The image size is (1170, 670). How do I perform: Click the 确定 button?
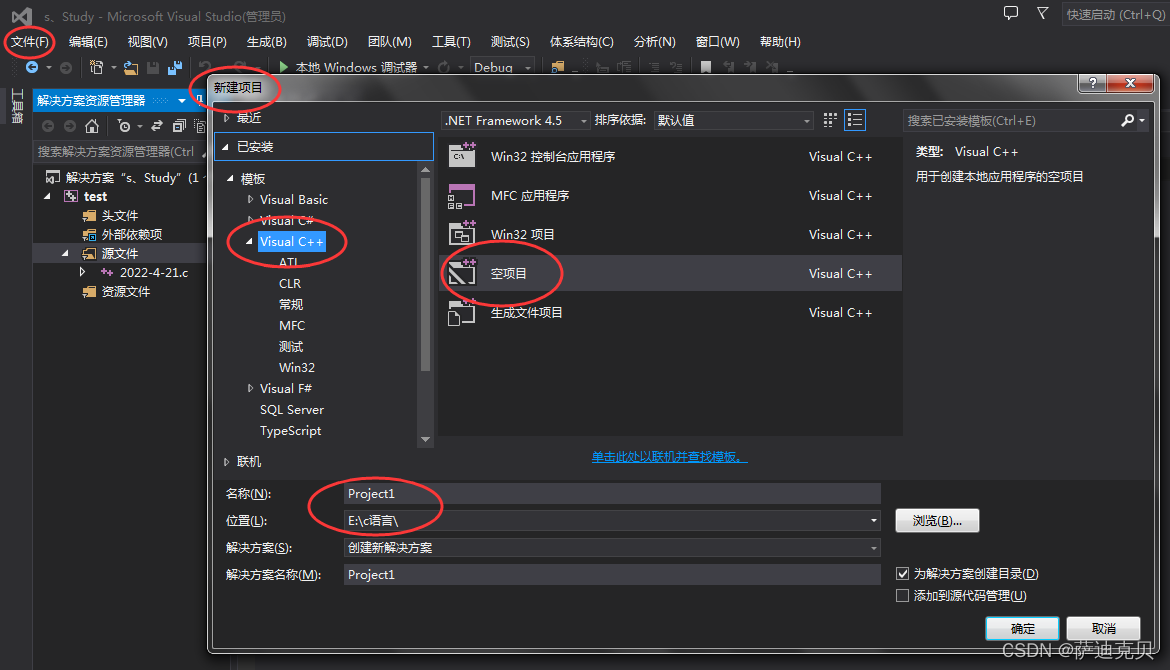[1022, 628]
